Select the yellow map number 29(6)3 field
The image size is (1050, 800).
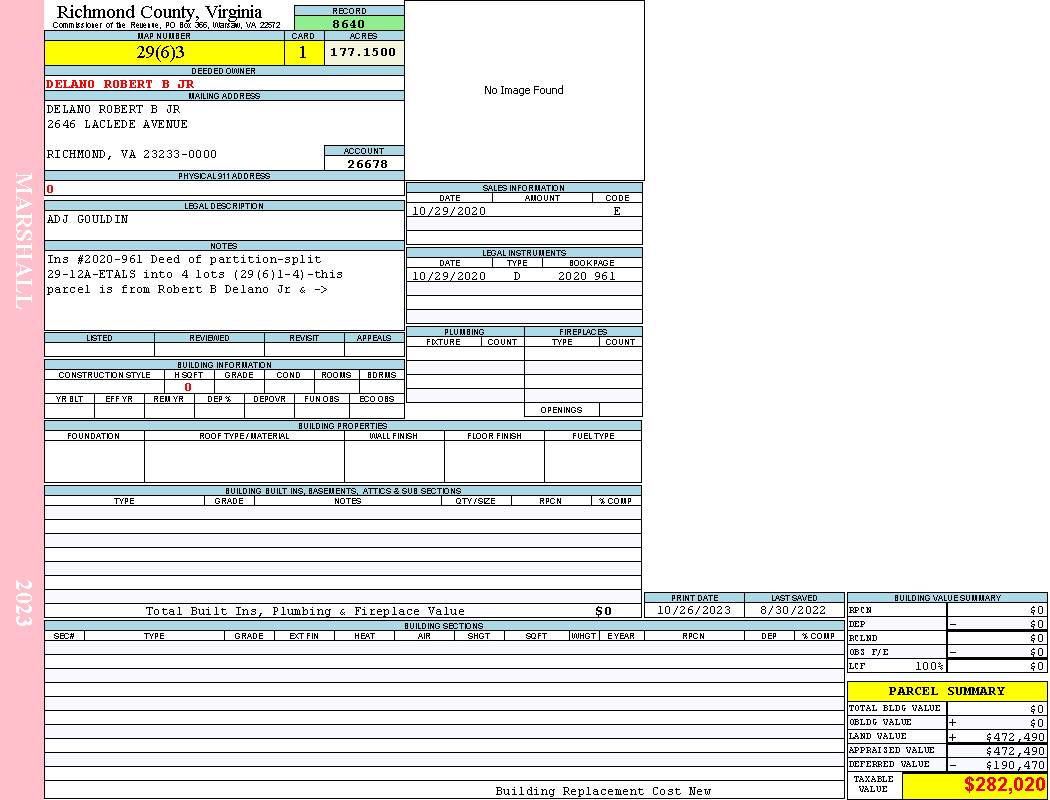tap(164, 53)
